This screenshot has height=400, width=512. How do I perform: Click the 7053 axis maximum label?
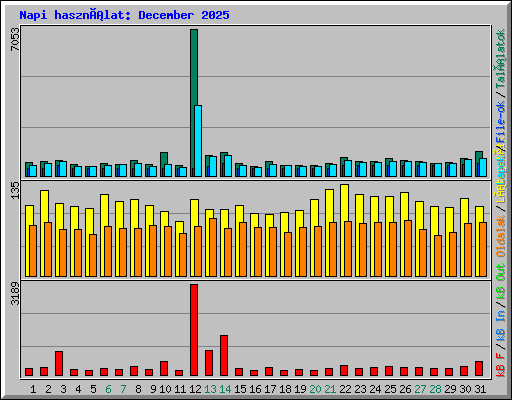(15, 39)
